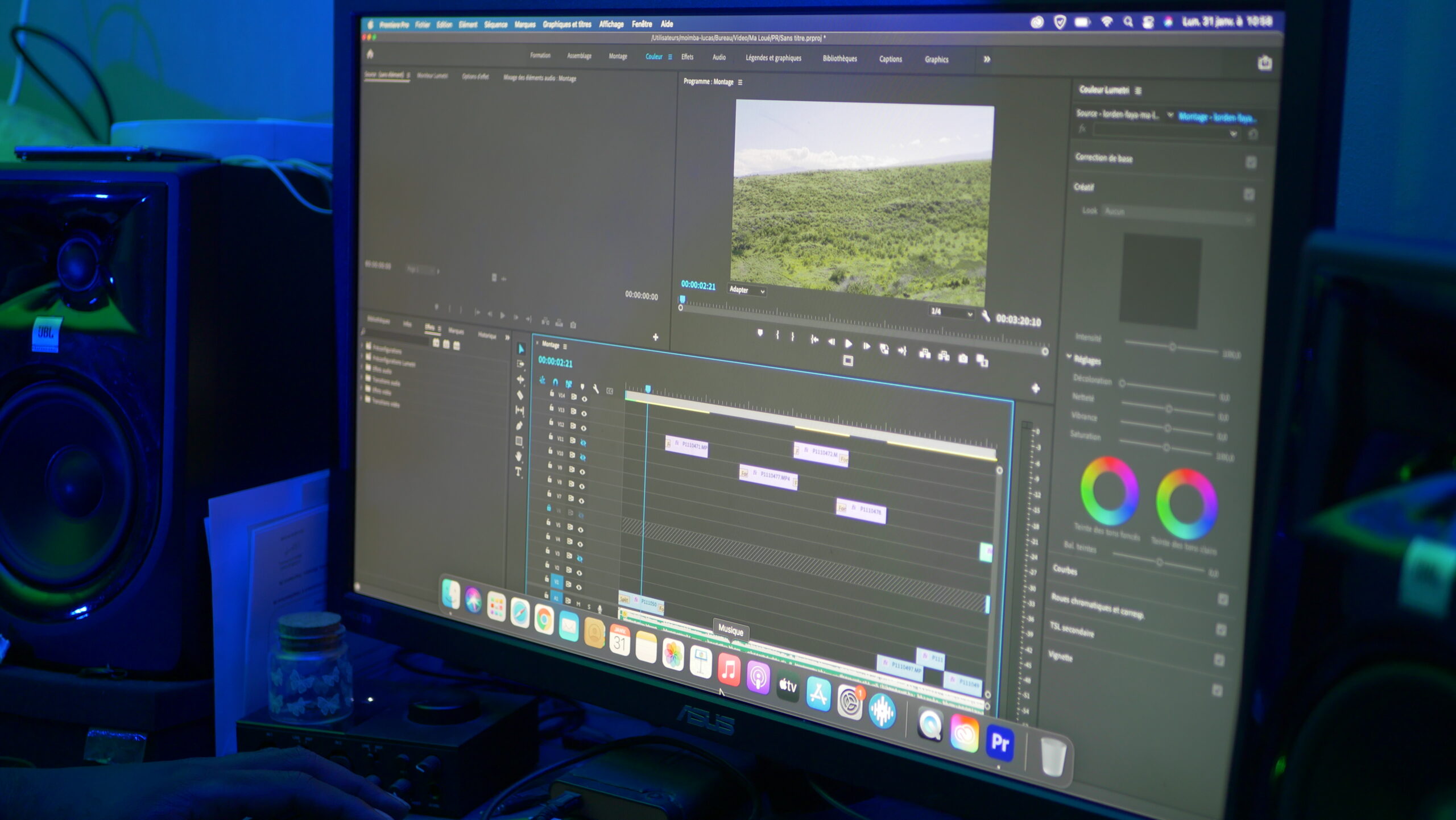
Task: Click the Home icon in Premiere header
Action: [370, 54]
